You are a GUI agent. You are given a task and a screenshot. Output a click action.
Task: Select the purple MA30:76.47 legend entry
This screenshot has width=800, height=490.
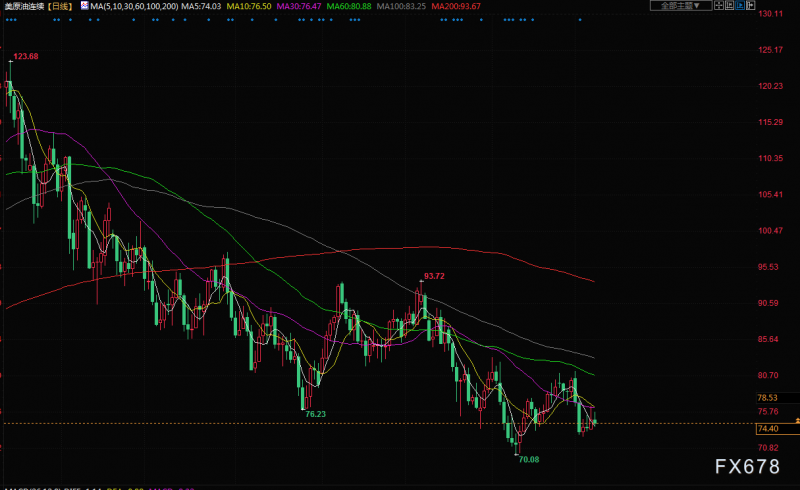click(x=299, y=6)
